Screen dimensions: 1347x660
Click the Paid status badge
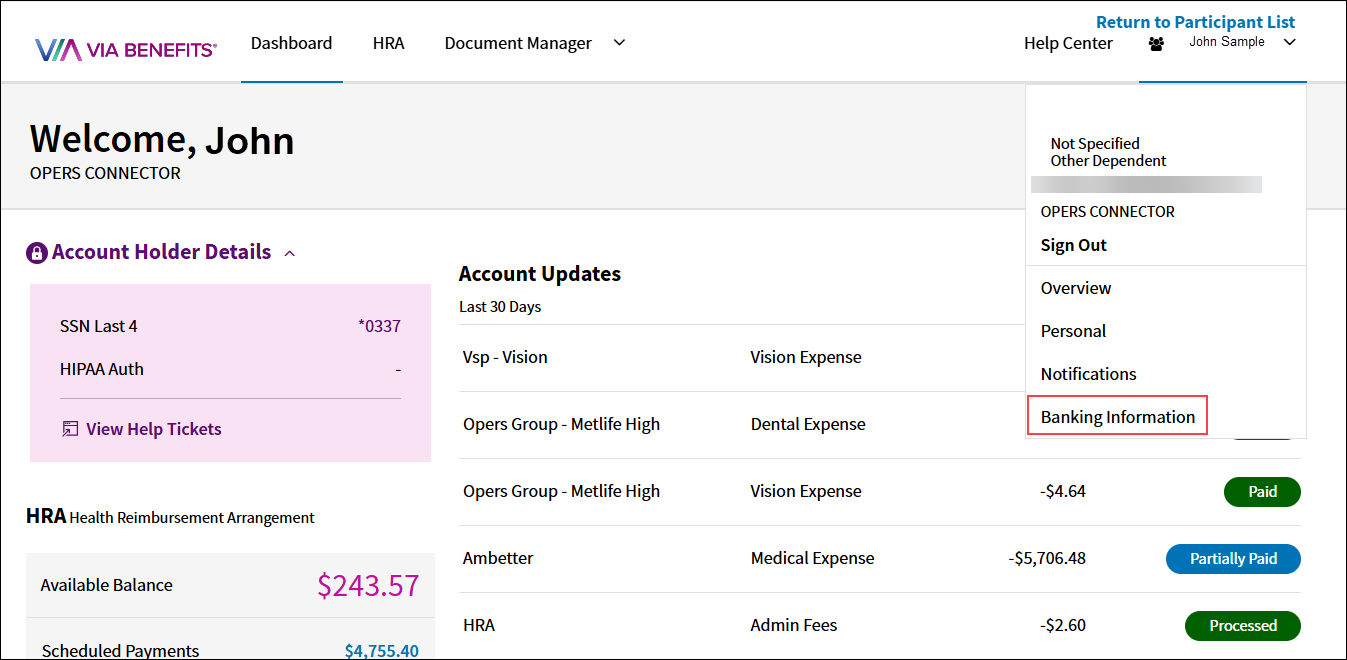click(x=1262, y=492)
